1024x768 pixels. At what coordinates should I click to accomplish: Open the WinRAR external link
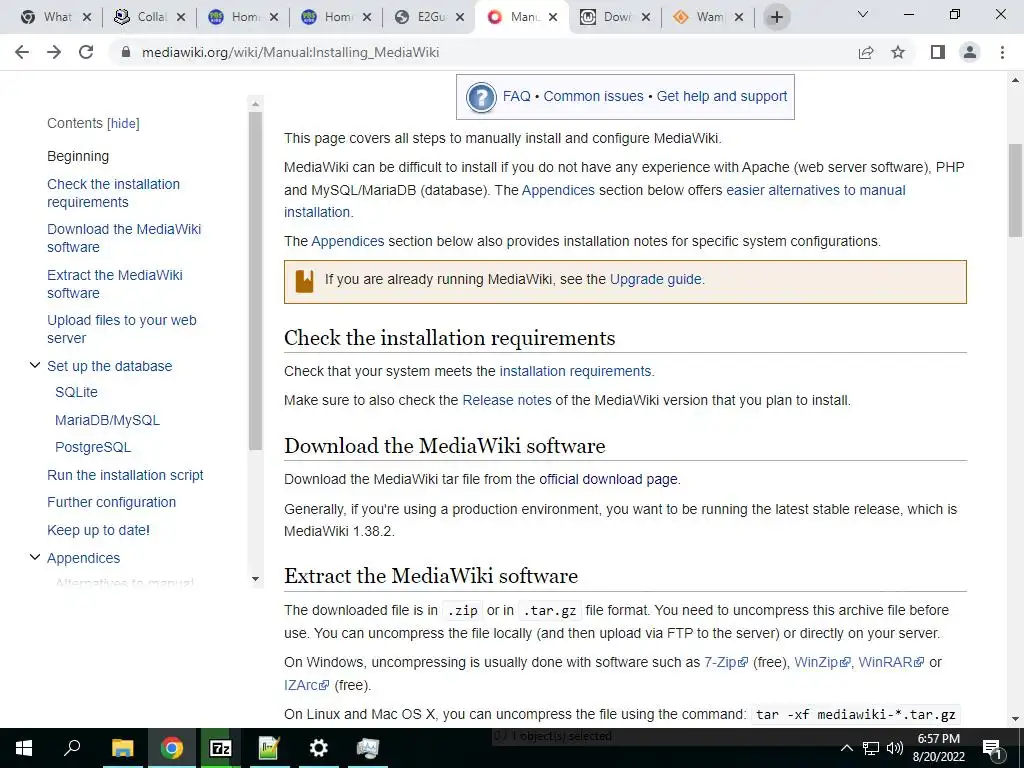(x=891, y=662)
